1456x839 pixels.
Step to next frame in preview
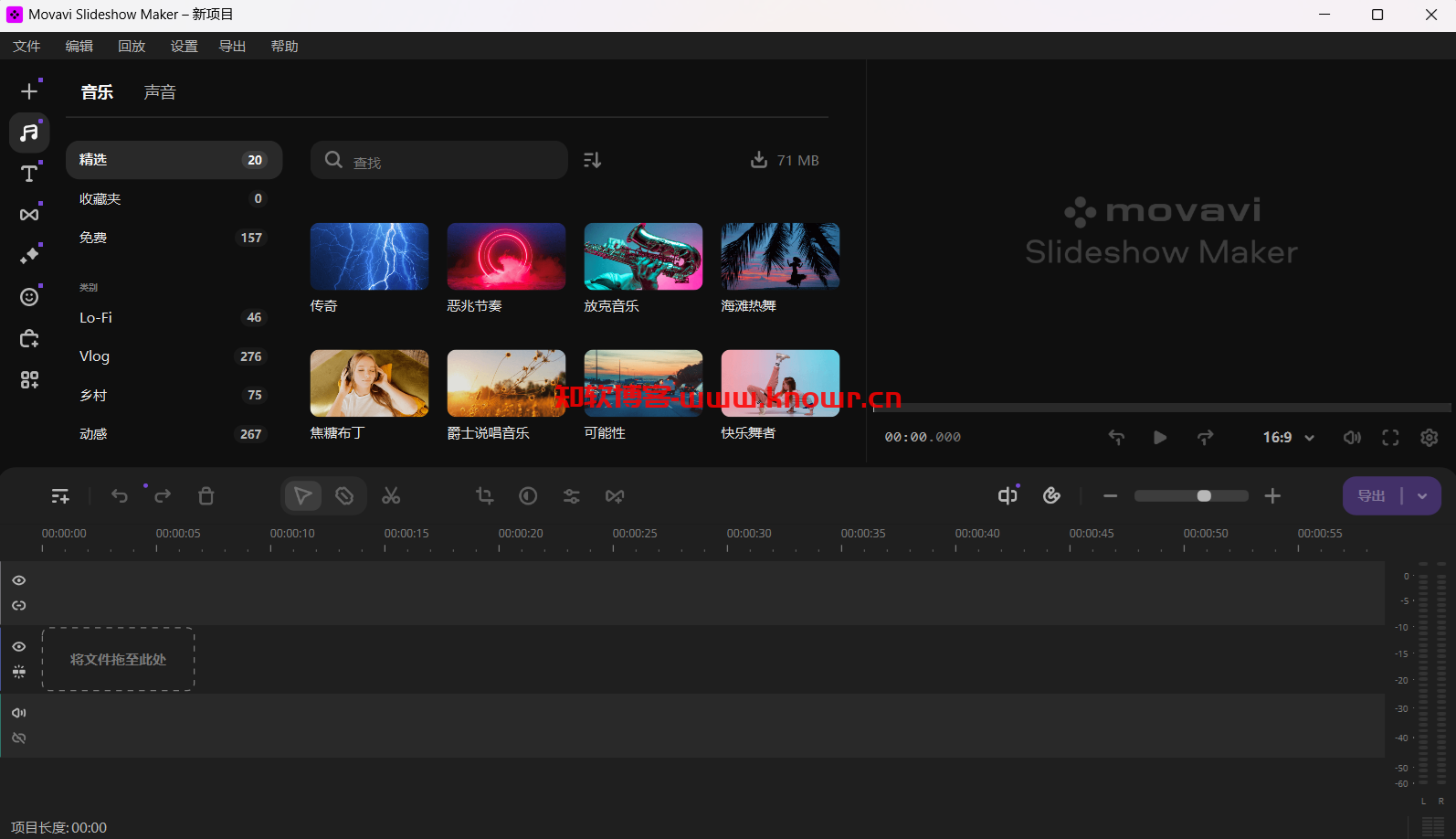1206,437
